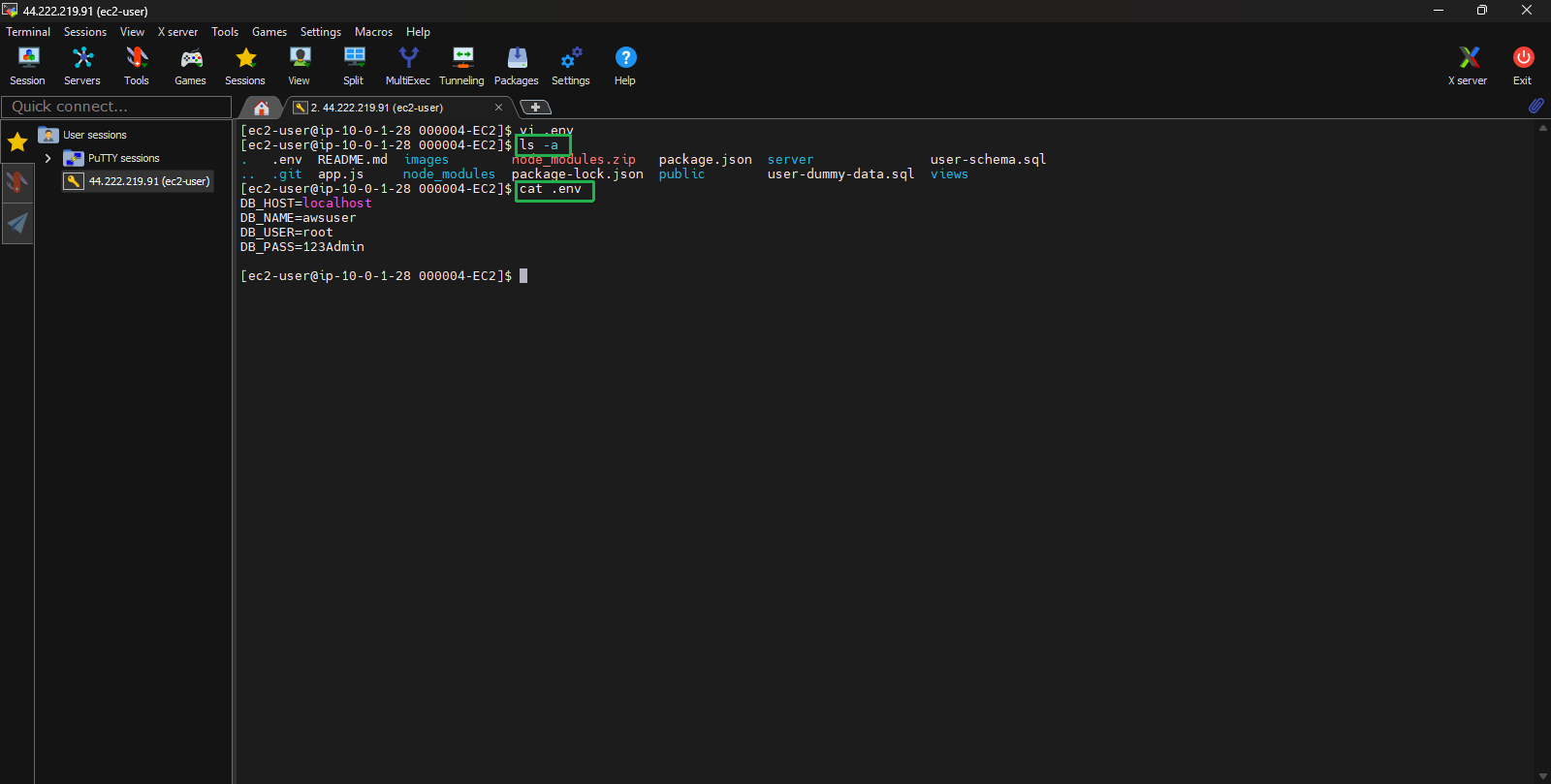Click the user-dummy-data.sql file name
Screen dimensions: 1551x784
(x=840, y=174)
